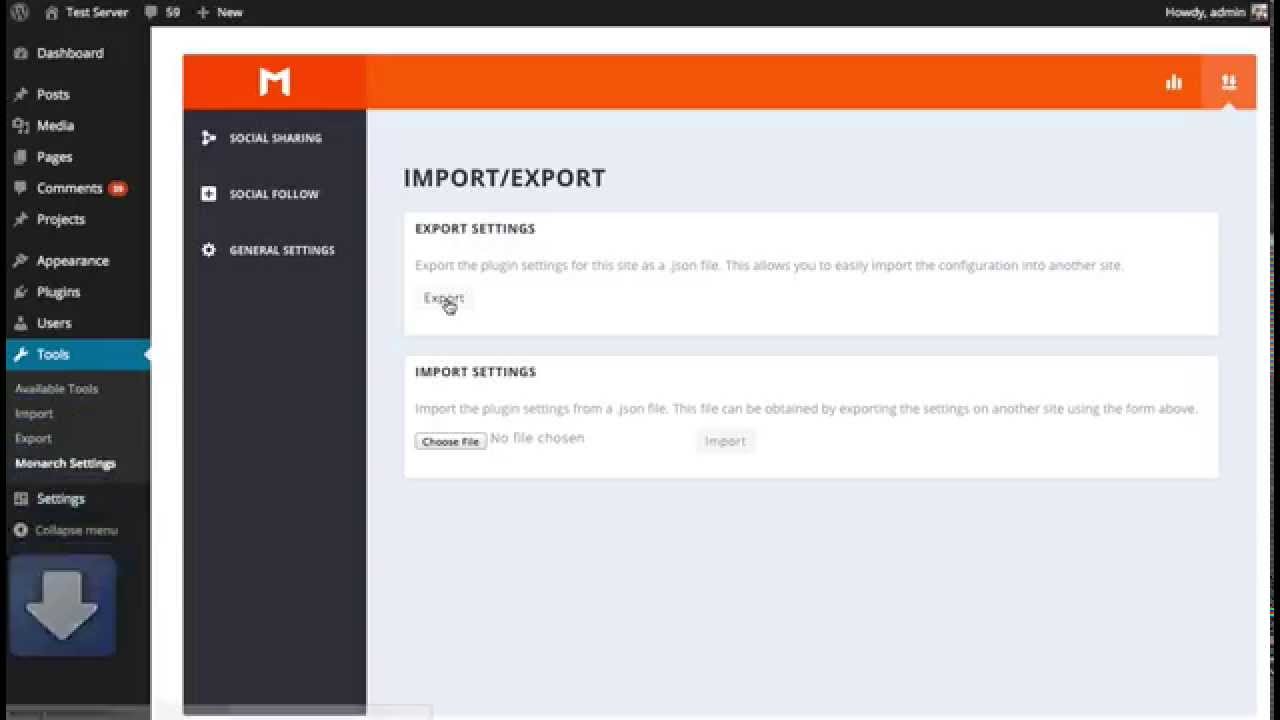Click the General Settings gear icon
The height and width of the screenshot is (720, 1280).
(x=208, y=250)
